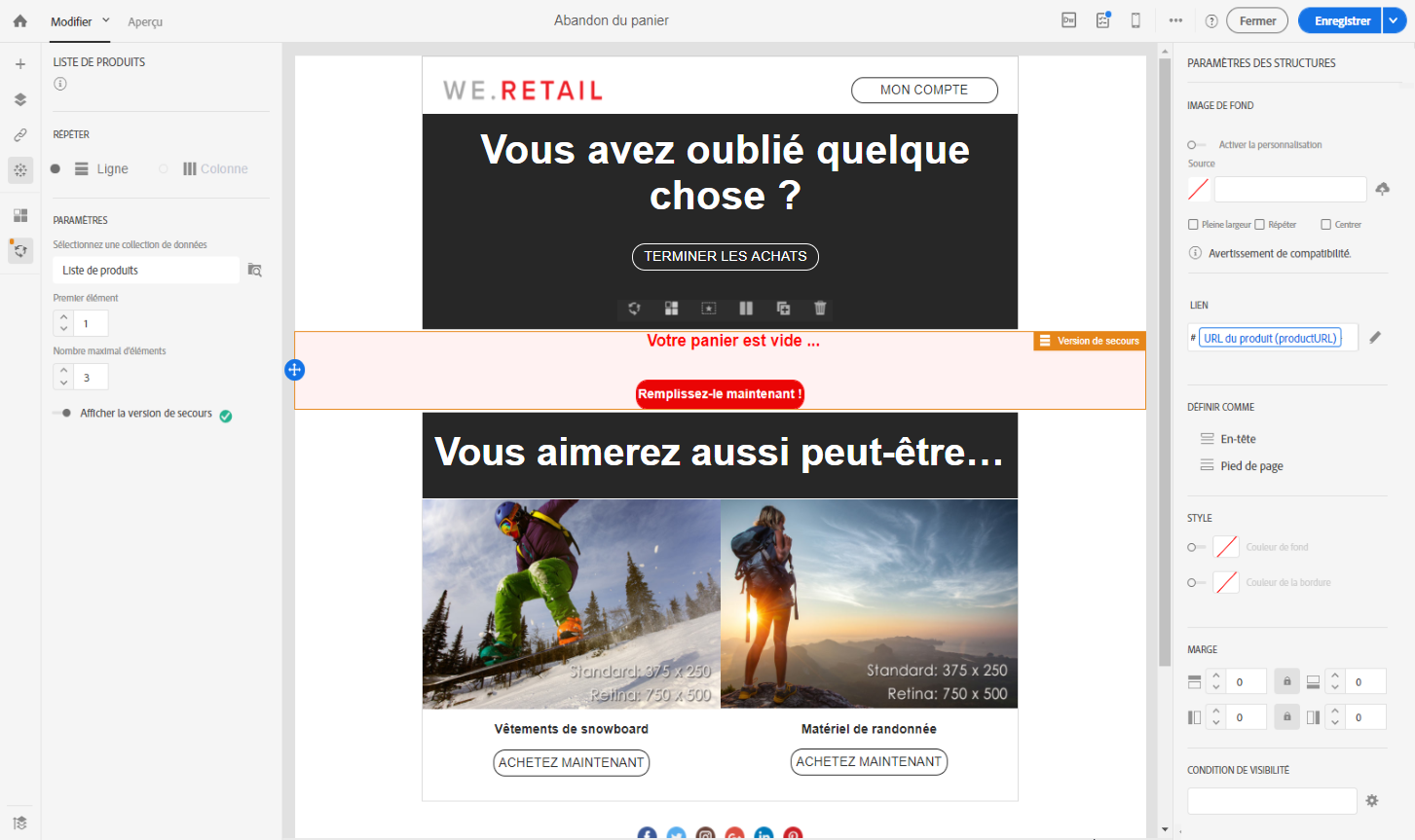
Task: Select the product listing icon in sidebar
Action: (20, 251)
